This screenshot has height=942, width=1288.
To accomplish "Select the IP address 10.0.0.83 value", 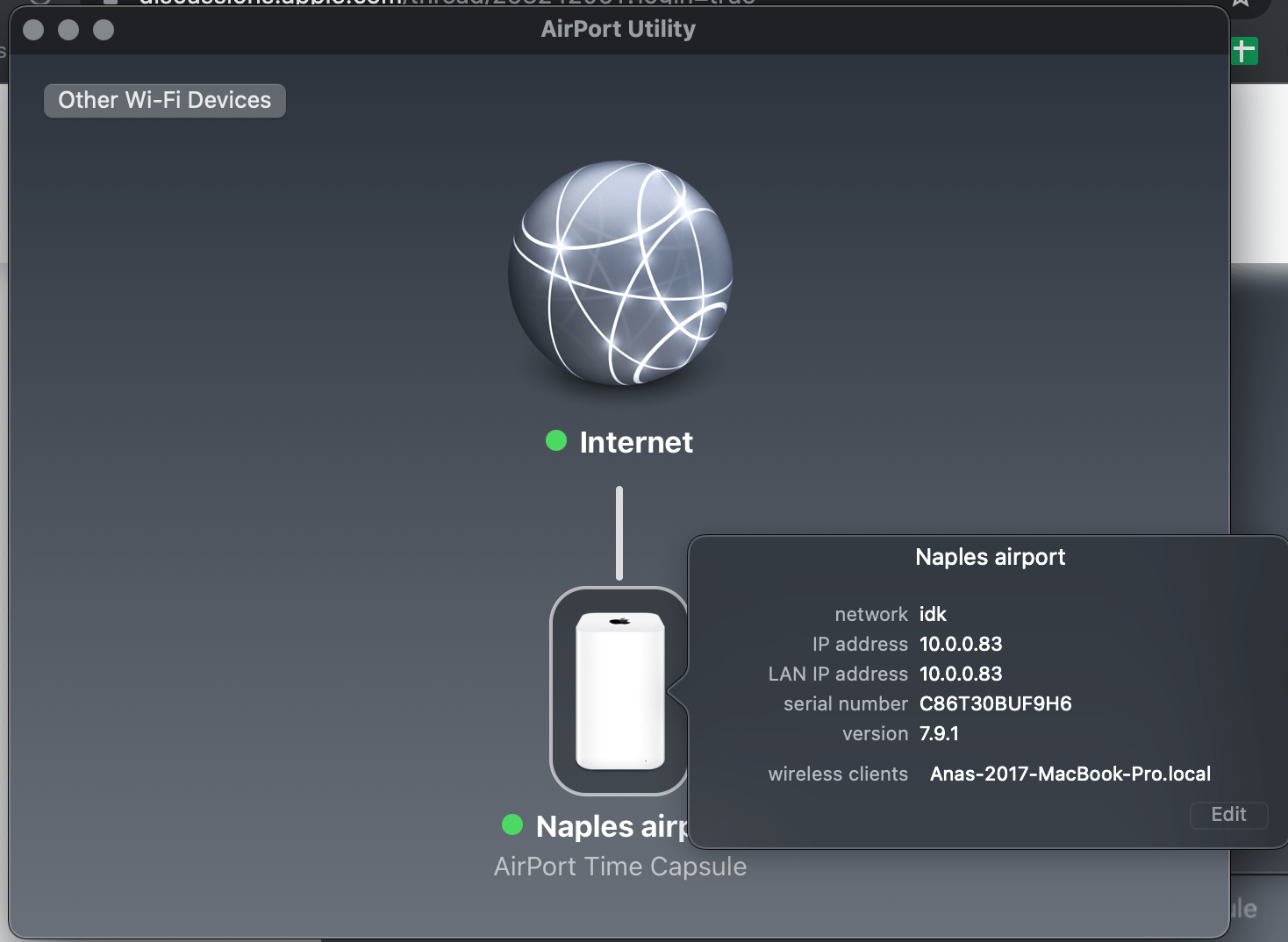I will (961, 643).
